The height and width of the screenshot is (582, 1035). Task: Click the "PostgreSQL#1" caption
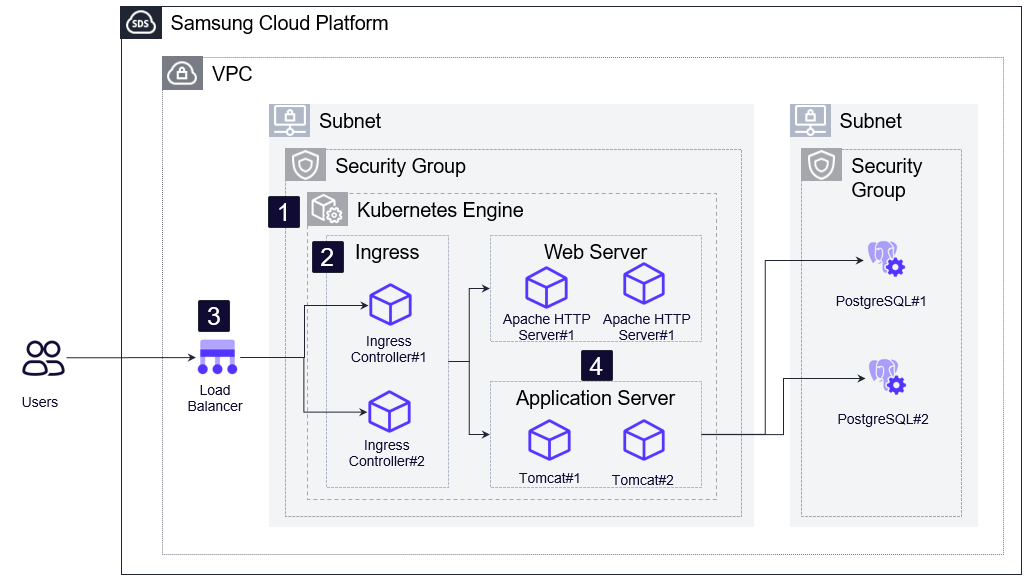click(881, 301)
